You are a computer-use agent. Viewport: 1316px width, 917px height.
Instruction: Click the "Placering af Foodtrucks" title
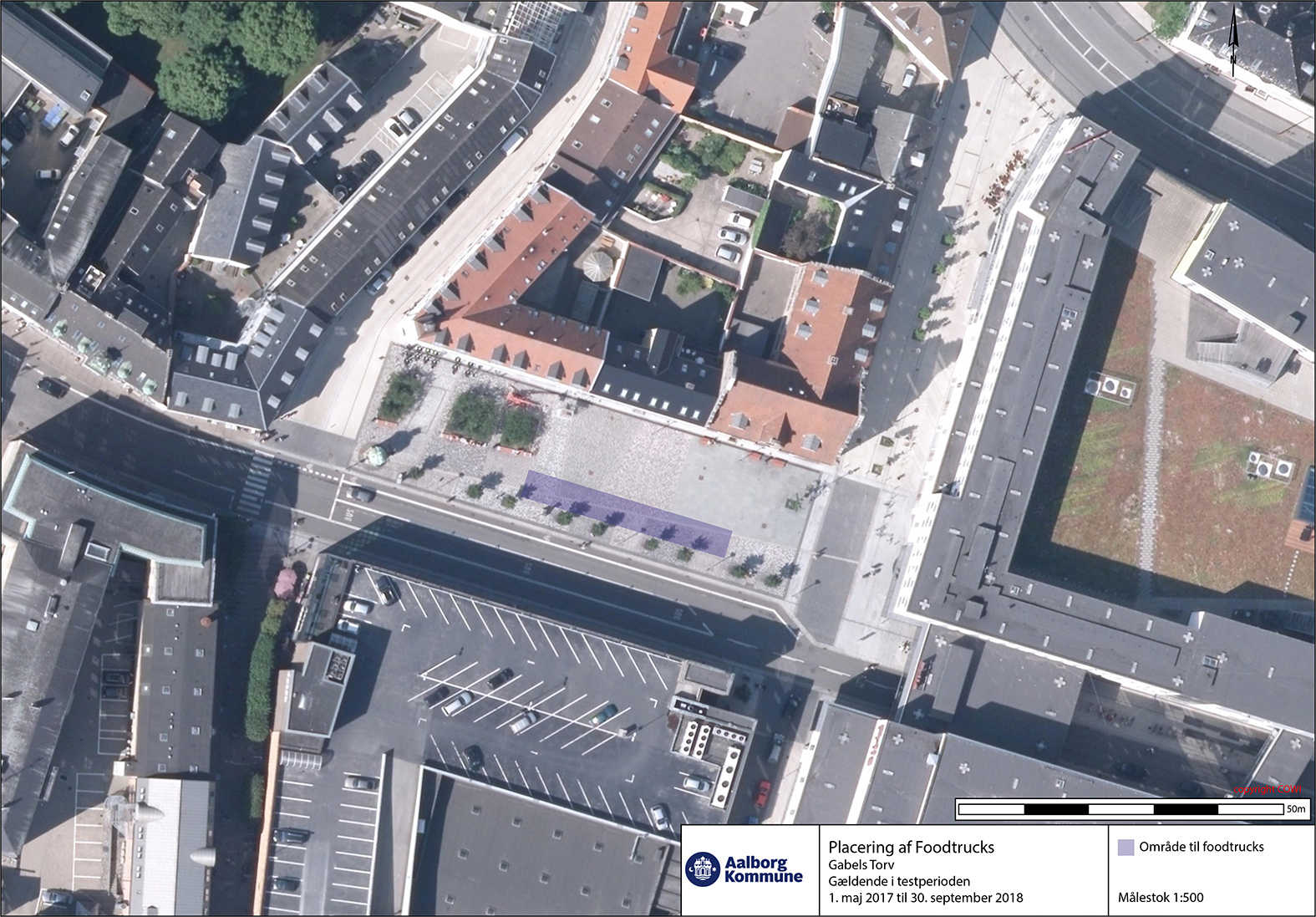[911, 847]
